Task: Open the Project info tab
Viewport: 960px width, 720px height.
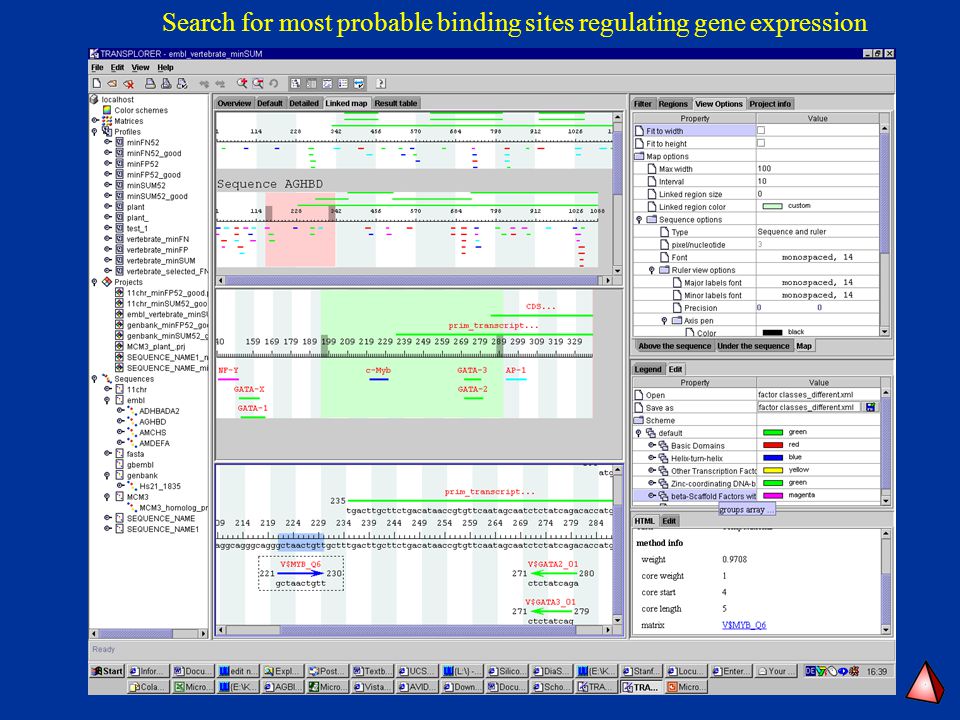Action: coord(770,104)
